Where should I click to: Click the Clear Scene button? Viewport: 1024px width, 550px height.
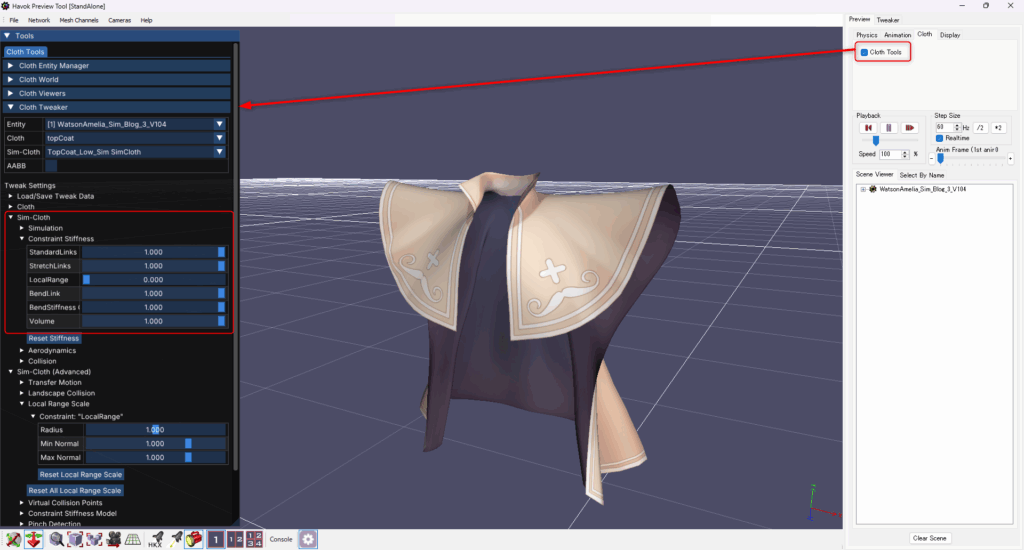click(930, 538)
